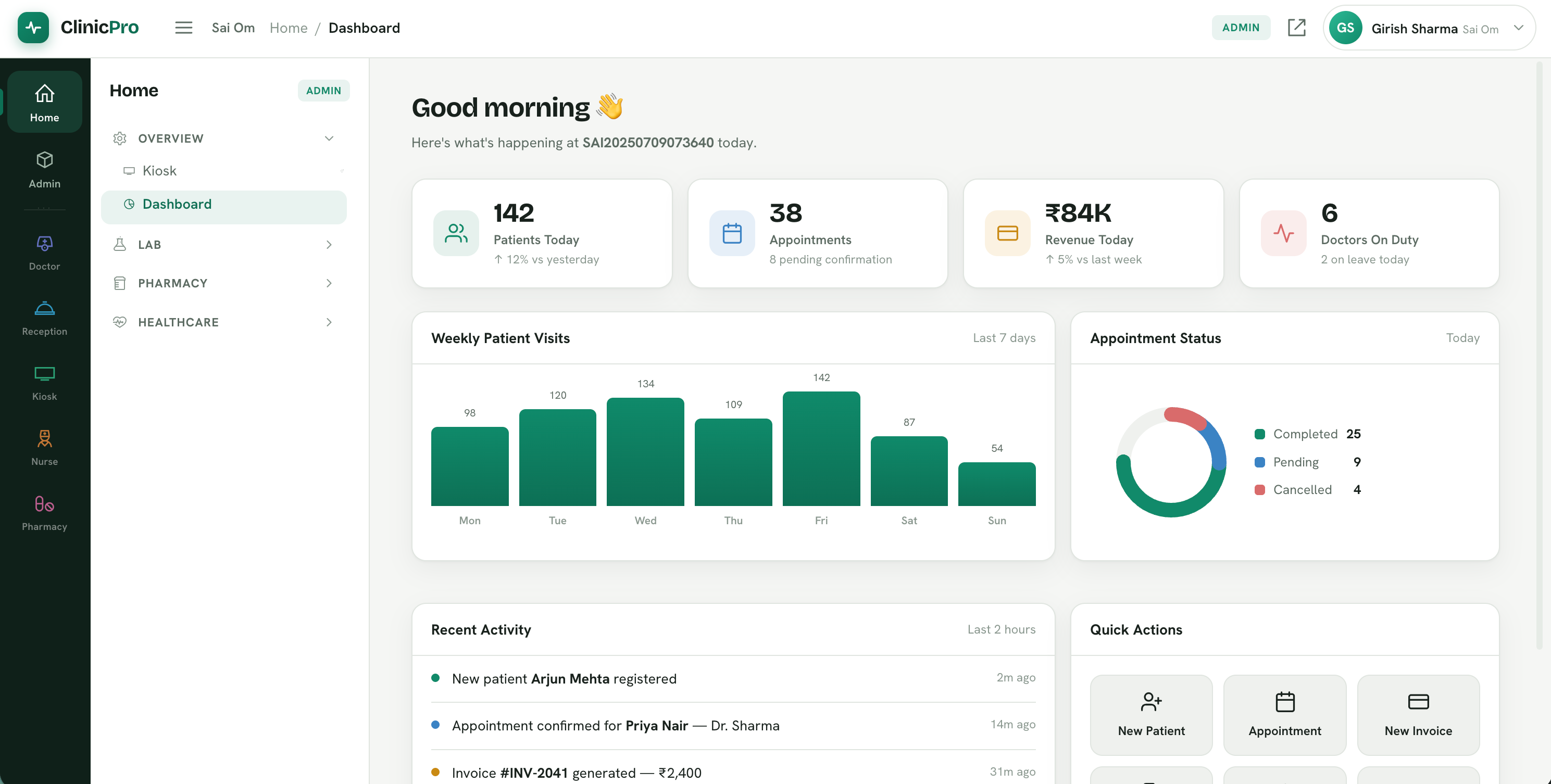Click the Completed legend color swatch
This screenshot has height=784, width=1551.
click(x=1259, y=434)
